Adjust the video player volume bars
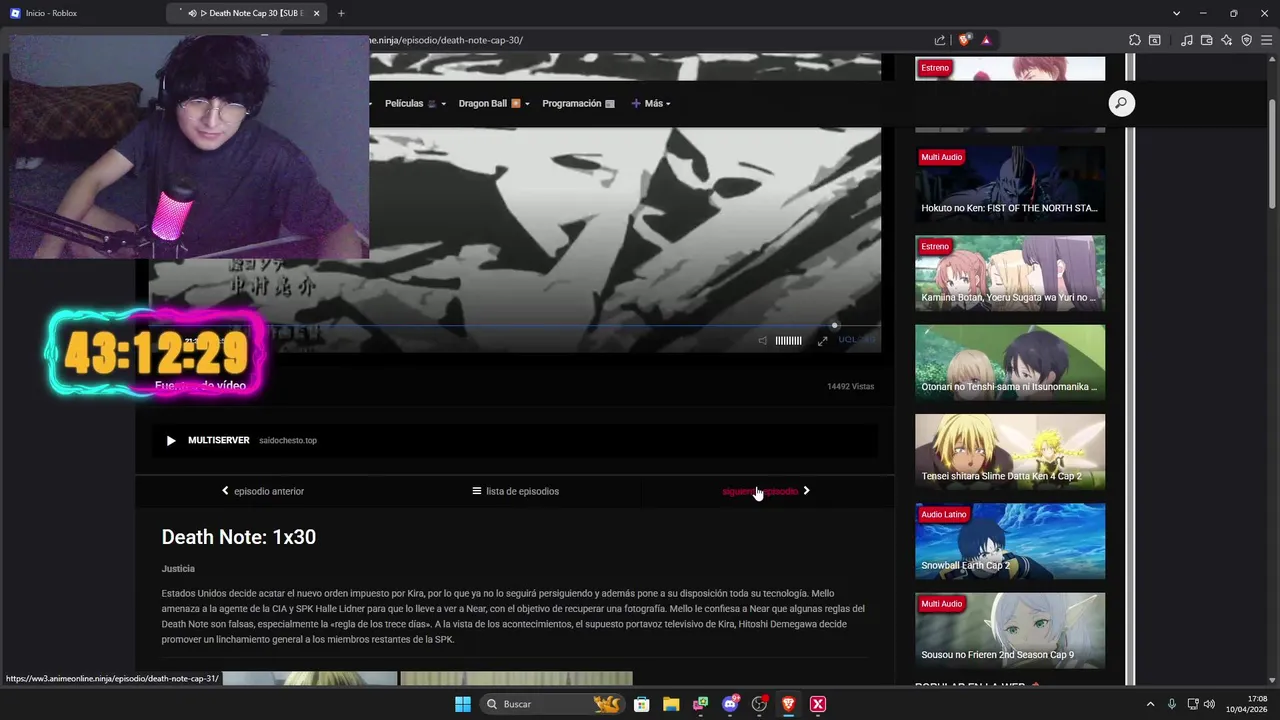 pyautogui.click(x=788, y=341)
